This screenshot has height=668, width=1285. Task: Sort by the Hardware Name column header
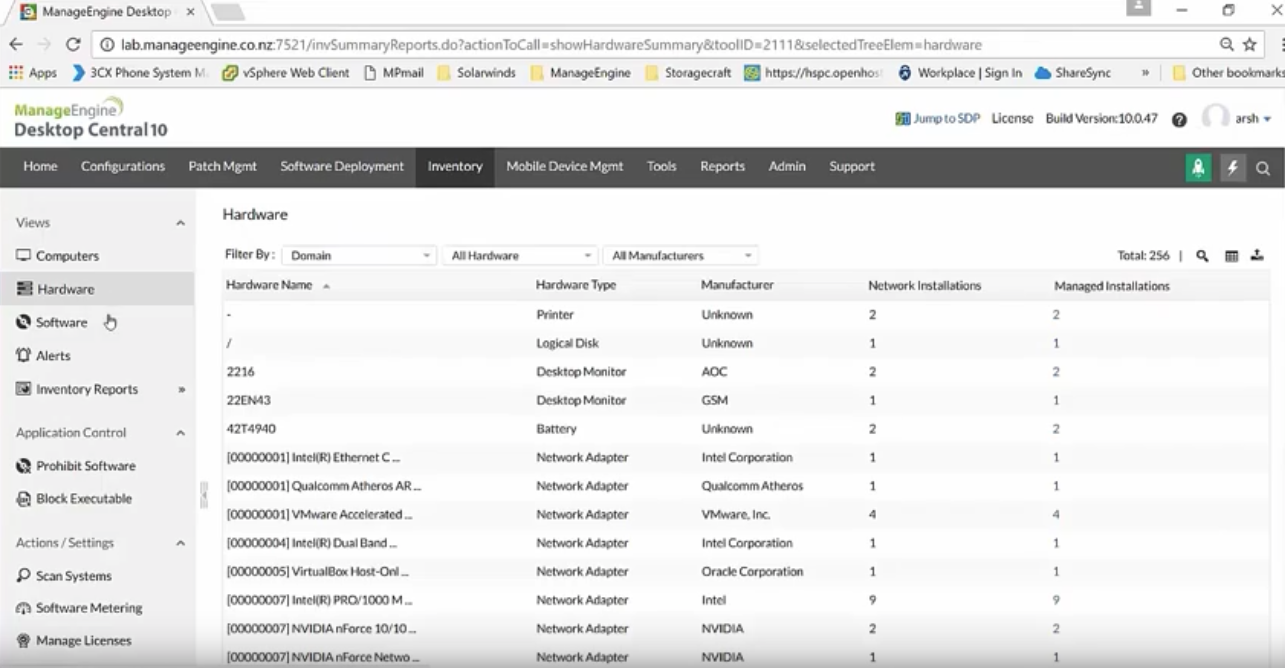270,285
